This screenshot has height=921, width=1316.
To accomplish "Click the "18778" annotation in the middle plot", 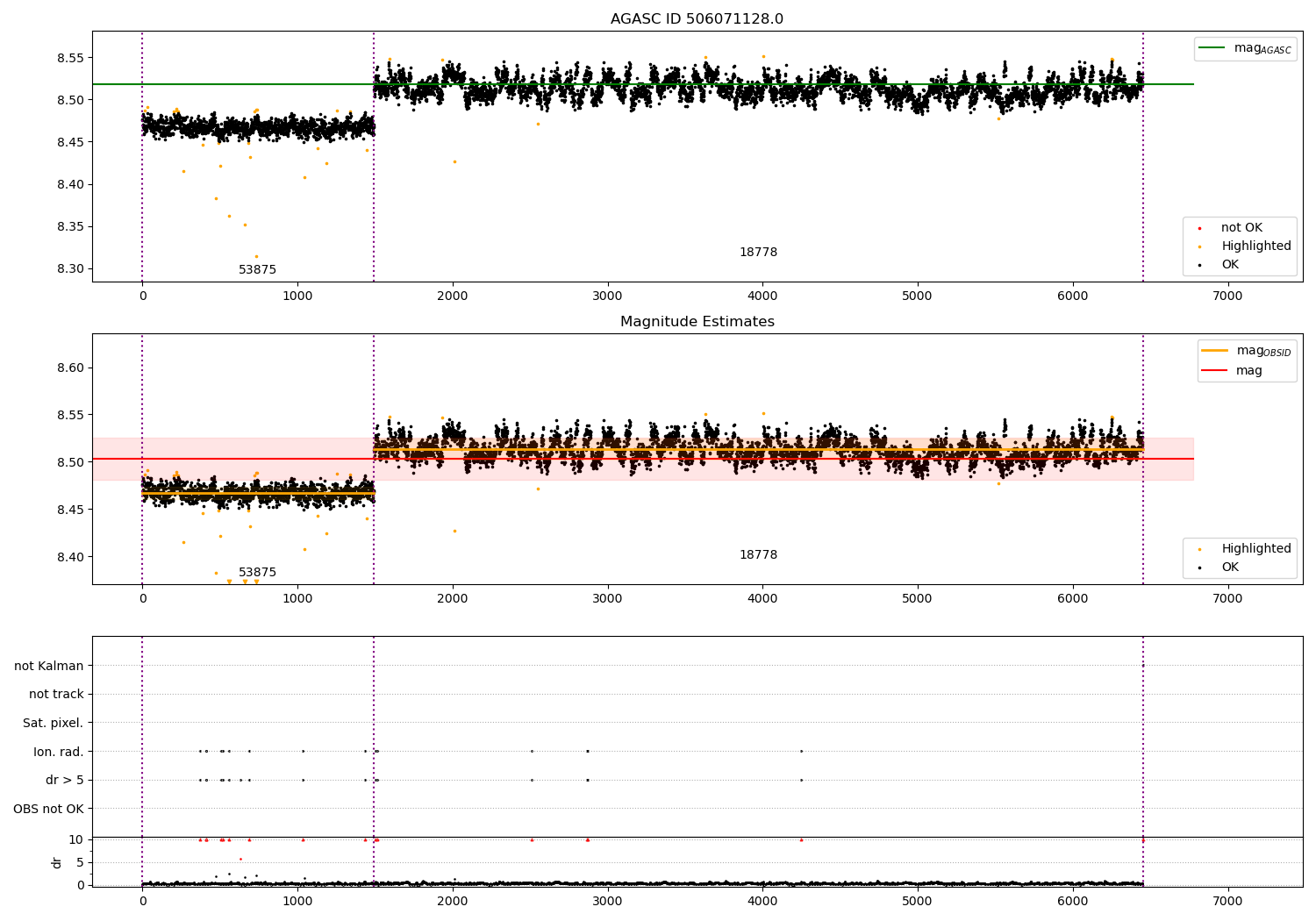I will pos(758,555).
